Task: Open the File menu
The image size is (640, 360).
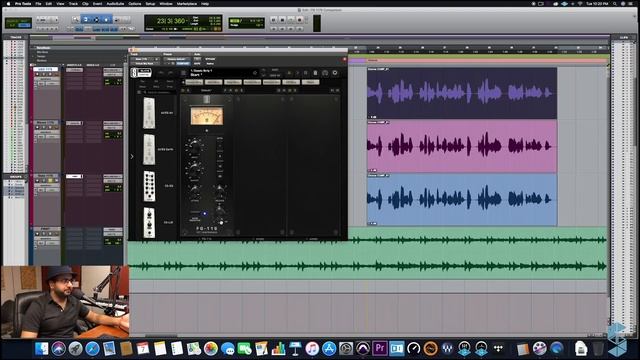Action: coord(38,4)
